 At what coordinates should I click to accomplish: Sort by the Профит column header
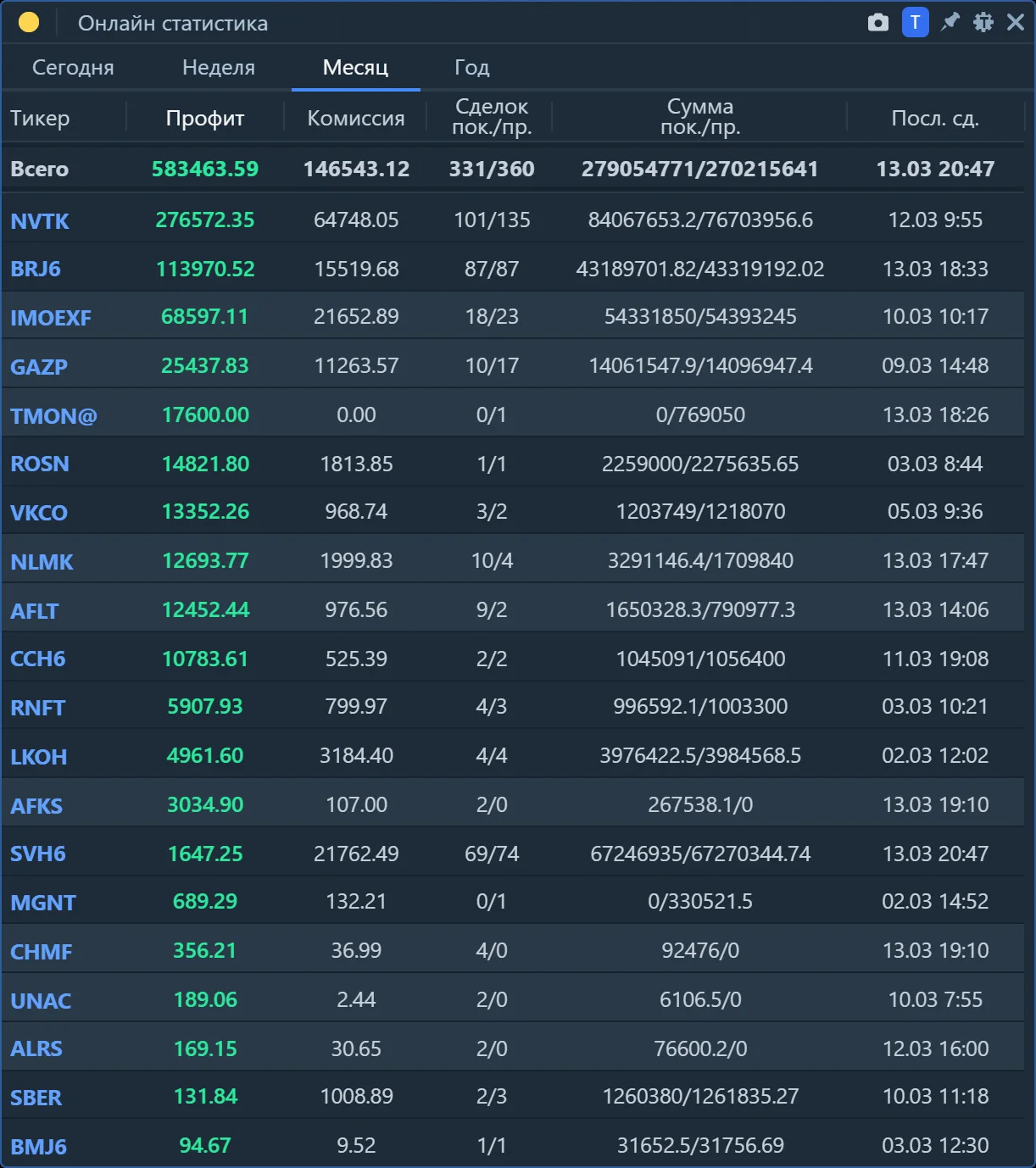coord(205,118)
